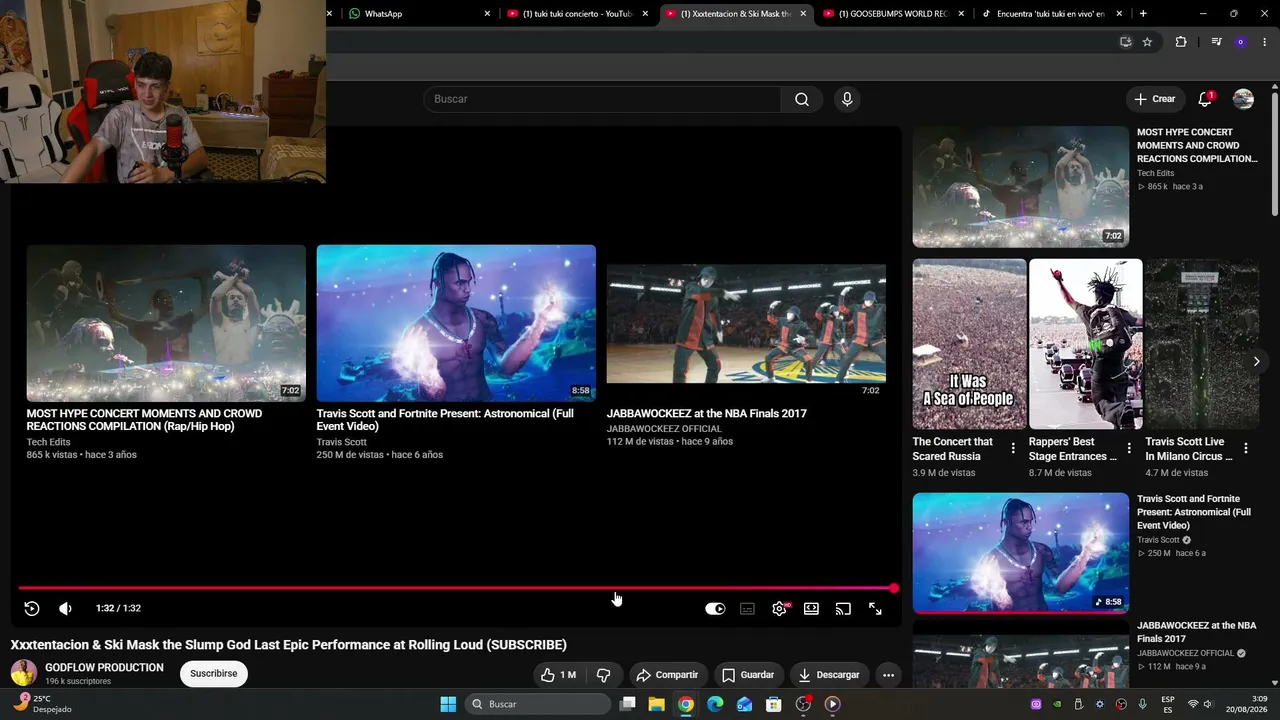Screen dimensions: 1280x720
Task: Cast the video to a TV
Action: [843, 608]
